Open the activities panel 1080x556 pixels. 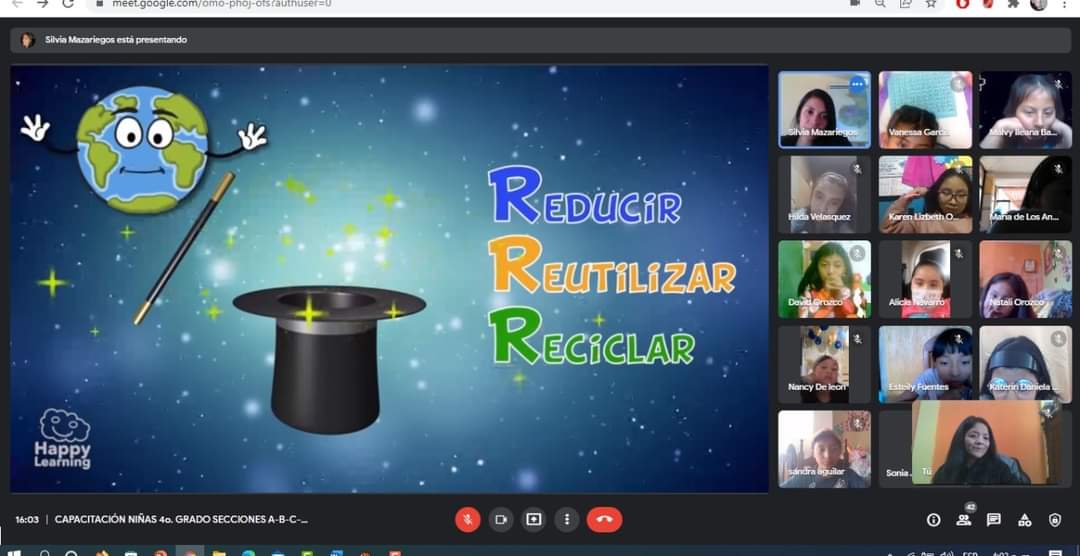(1024, 520)
